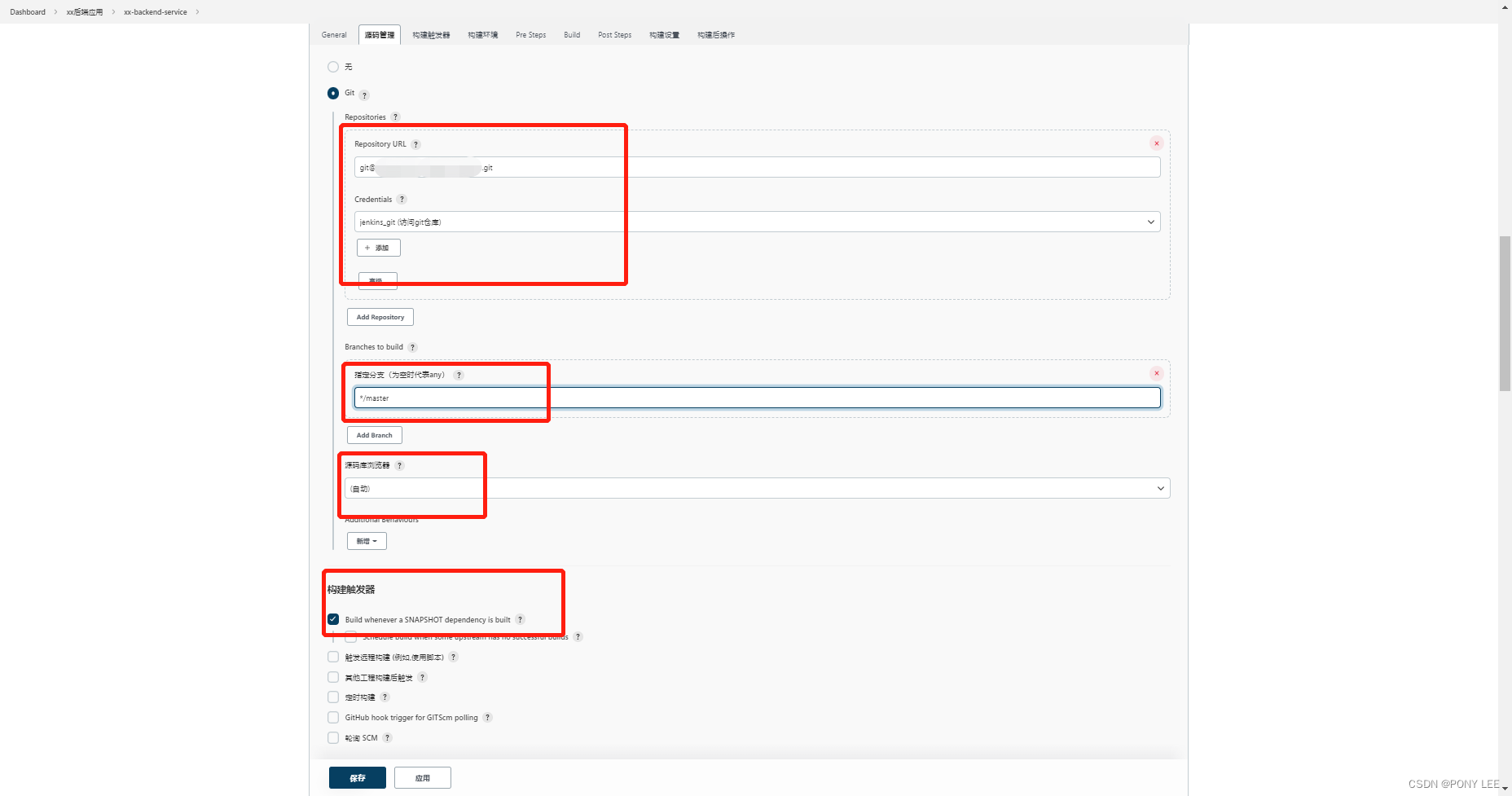Click the scrollbar up arrow
This screenshot has width=1512, height=796.
click(x=1505, y=6)
